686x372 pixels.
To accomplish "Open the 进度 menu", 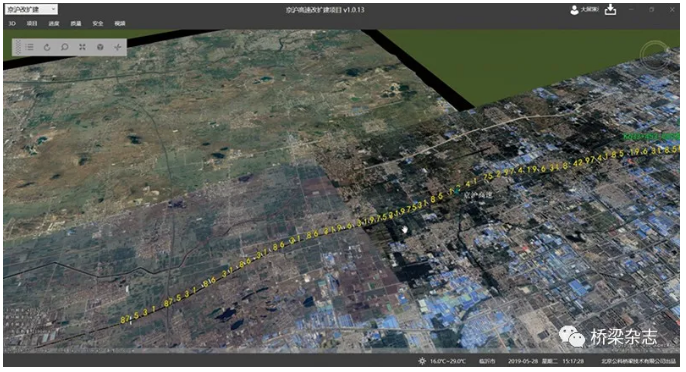I will [x=54, y=24].
